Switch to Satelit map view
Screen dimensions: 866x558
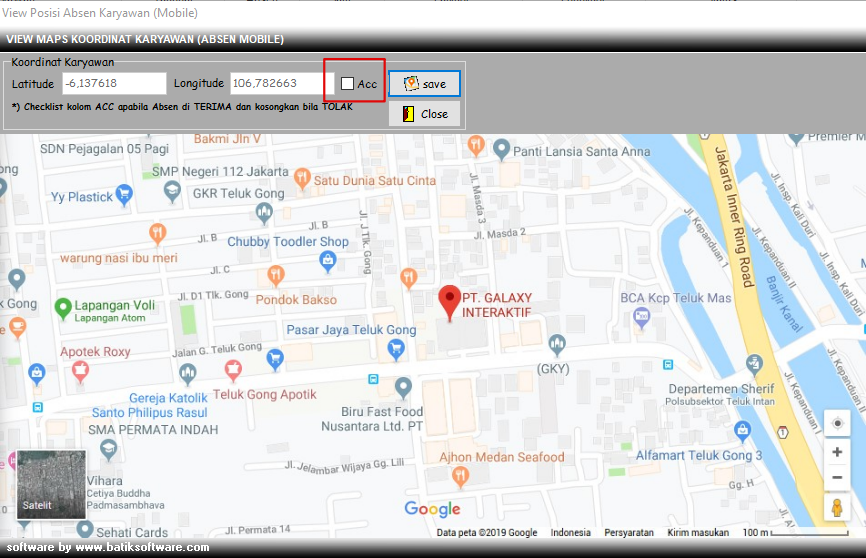52,484
